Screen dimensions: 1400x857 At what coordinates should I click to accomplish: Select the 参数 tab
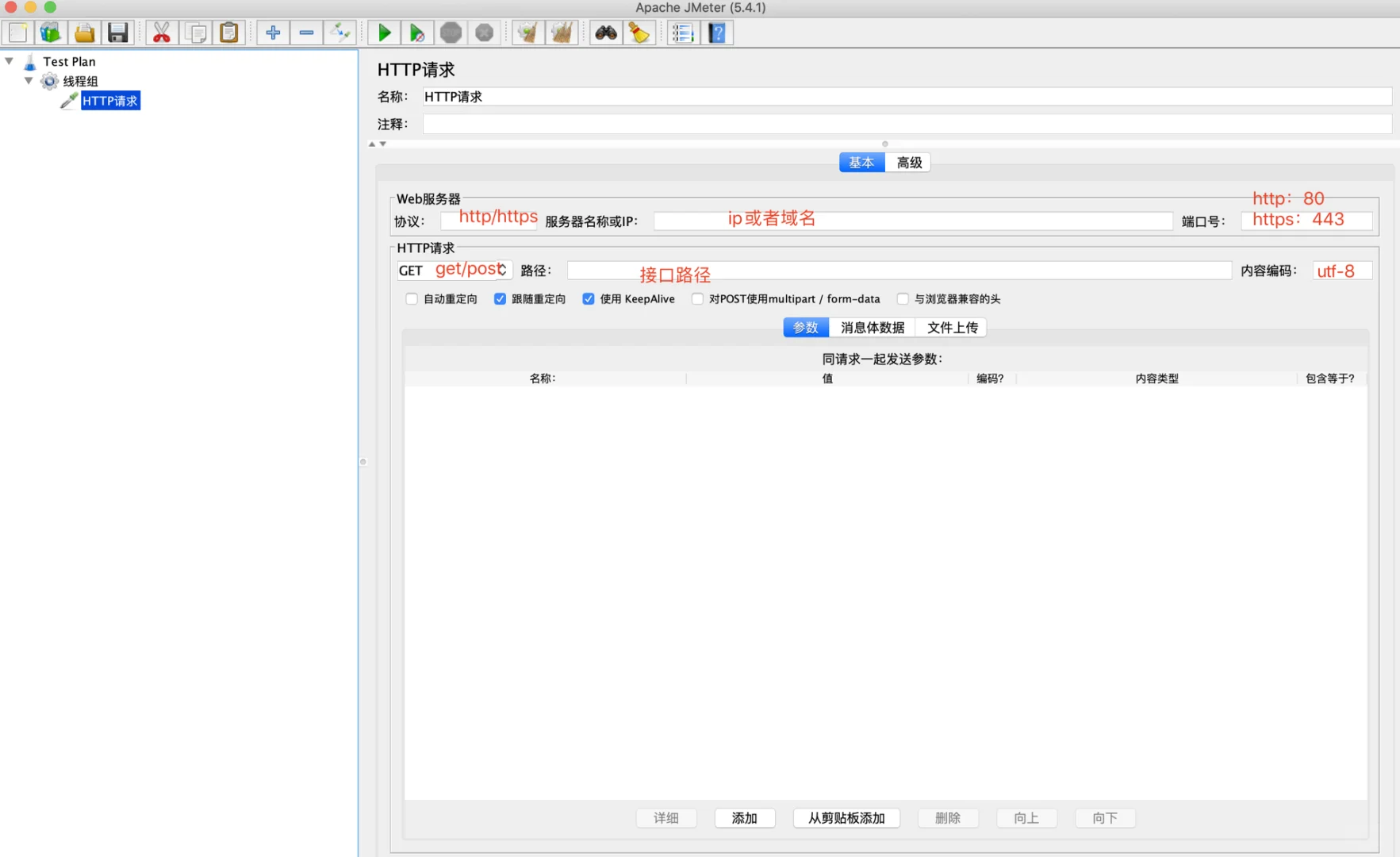click(806, 328)
